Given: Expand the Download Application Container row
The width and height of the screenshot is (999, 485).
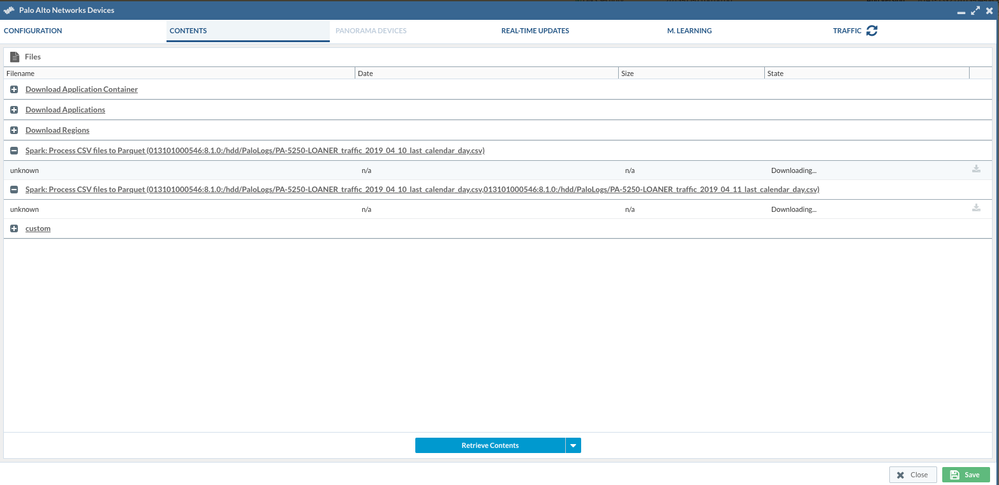Looking at the screenshot, I should click(14, 90).
